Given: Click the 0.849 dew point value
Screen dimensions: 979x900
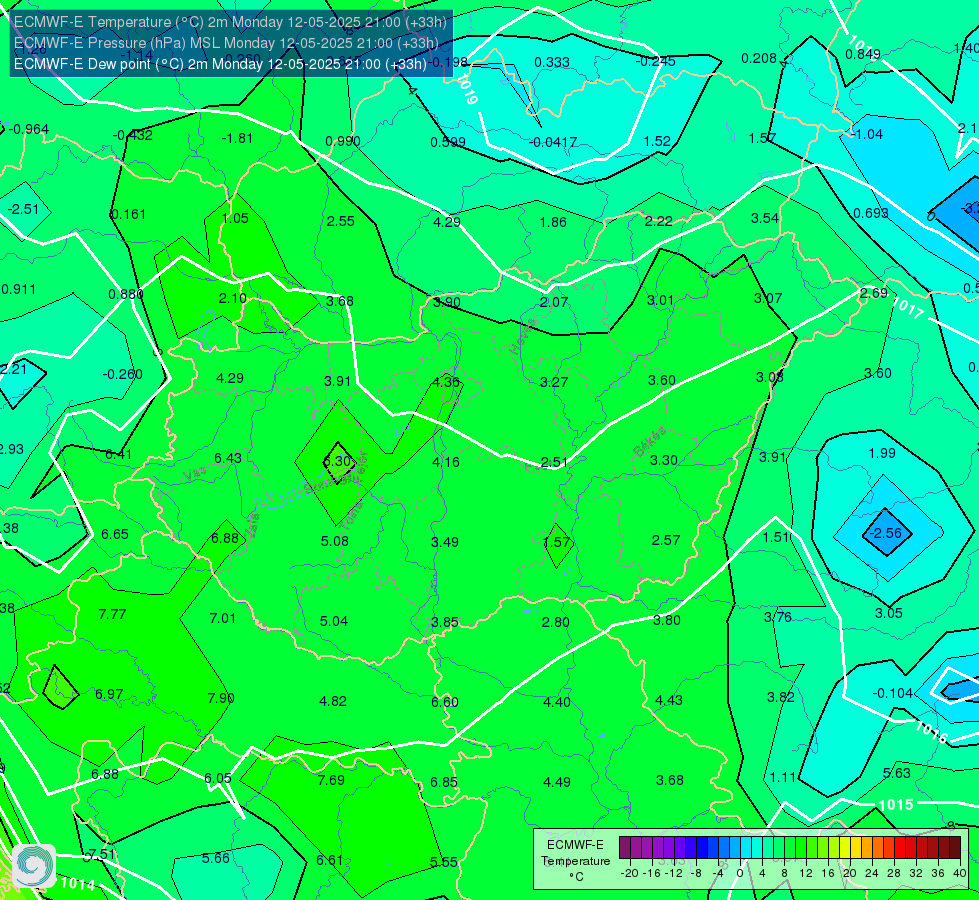Looking at the screenshot, I should point(863,54).
